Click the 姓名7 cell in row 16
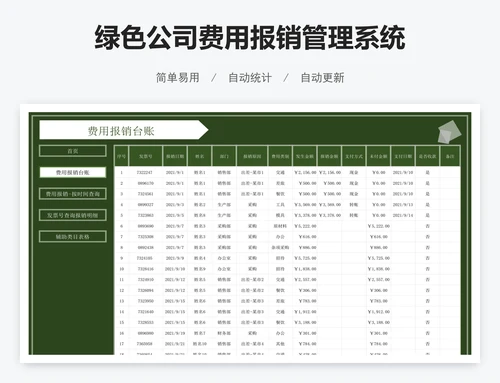500x383 pixels. coord(200,333)
